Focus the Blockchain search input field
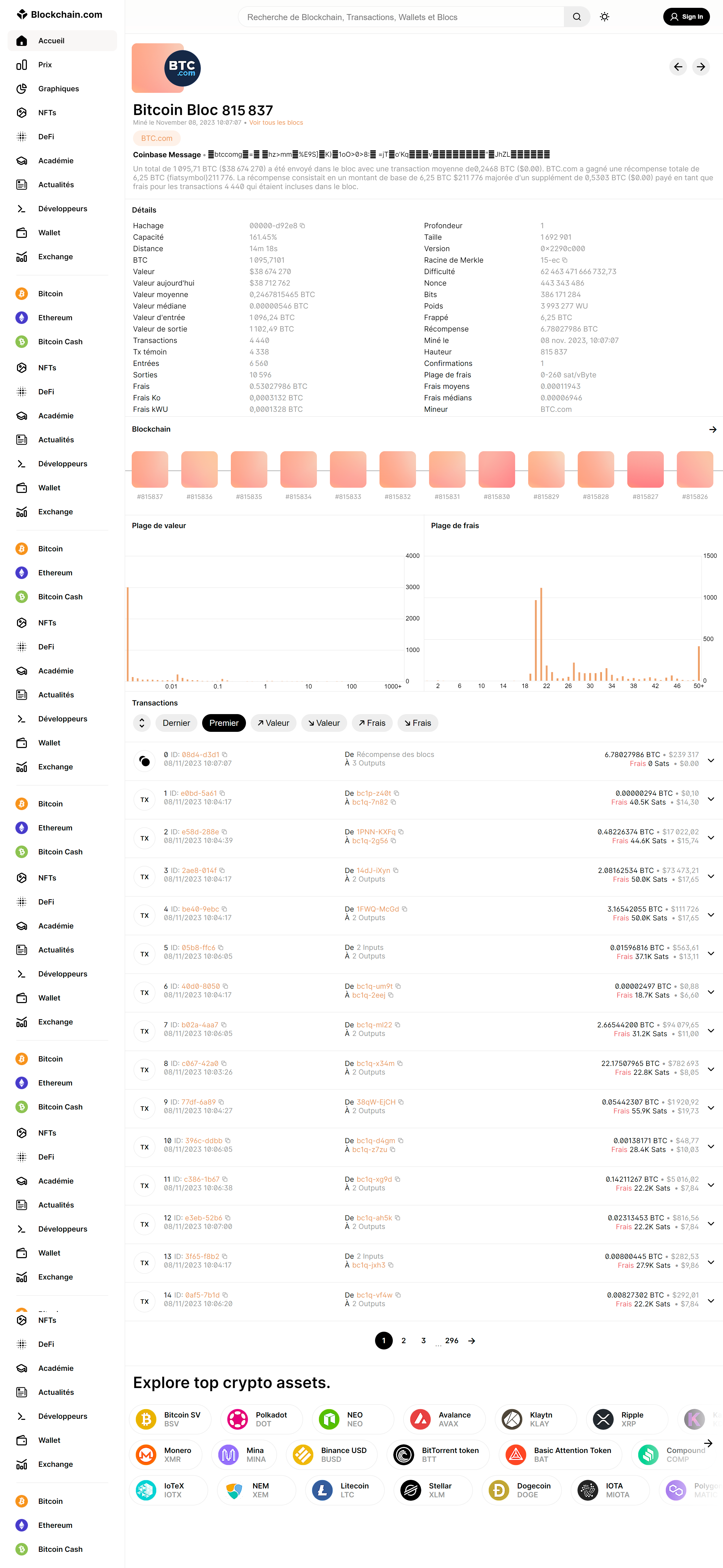 [402, 17]
